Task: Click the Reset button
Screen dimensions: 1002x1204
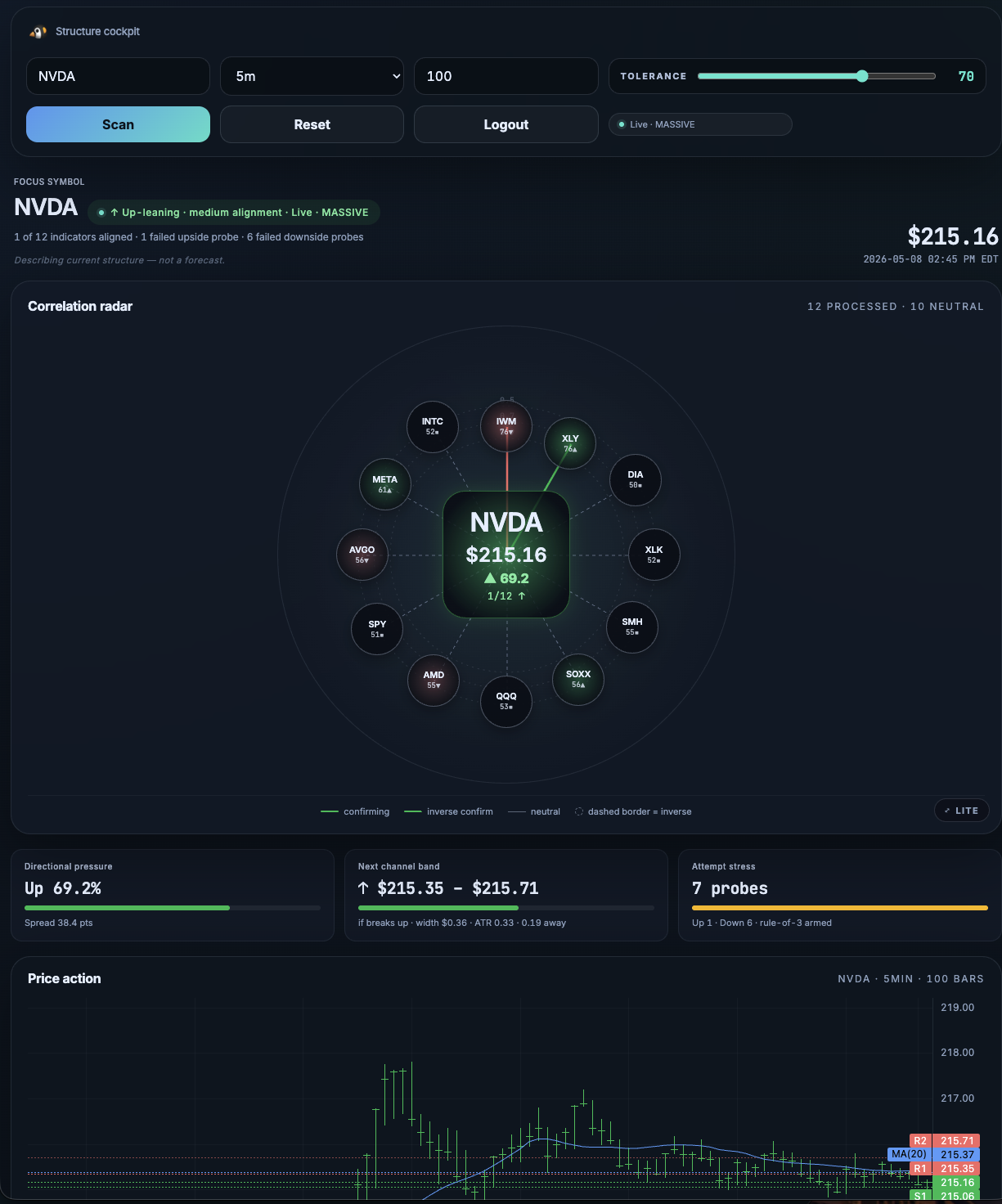Action: 312,124
